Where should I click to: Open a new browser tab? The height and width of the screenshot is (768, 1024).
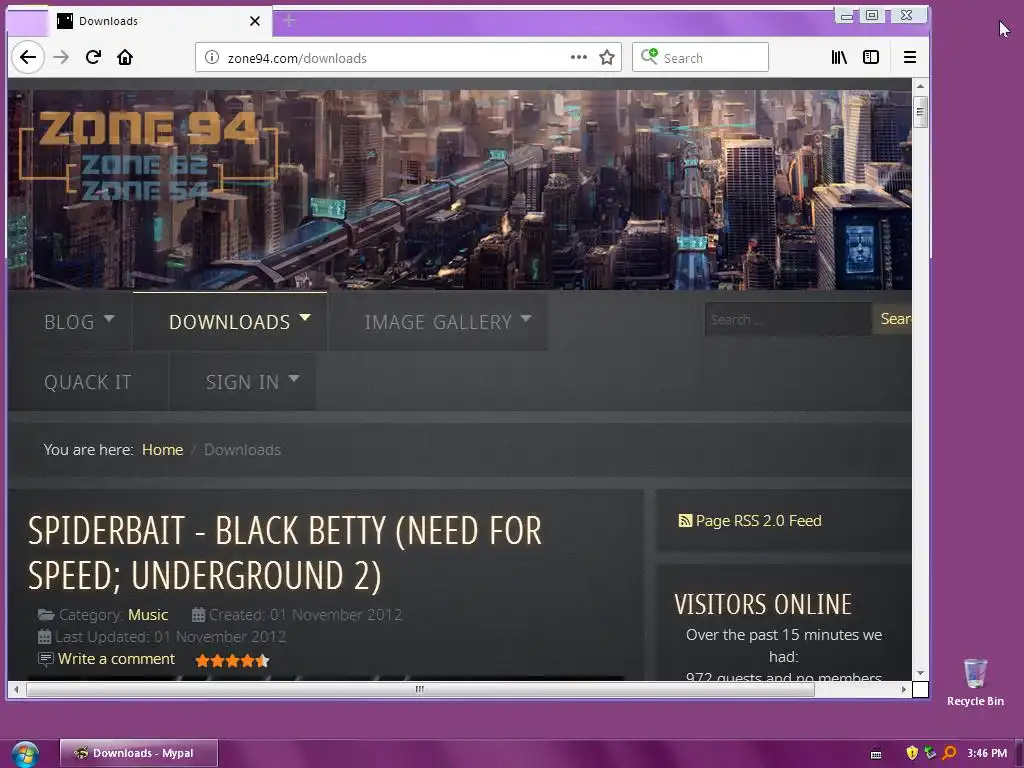pyautogui.click(x=289, y=21)
